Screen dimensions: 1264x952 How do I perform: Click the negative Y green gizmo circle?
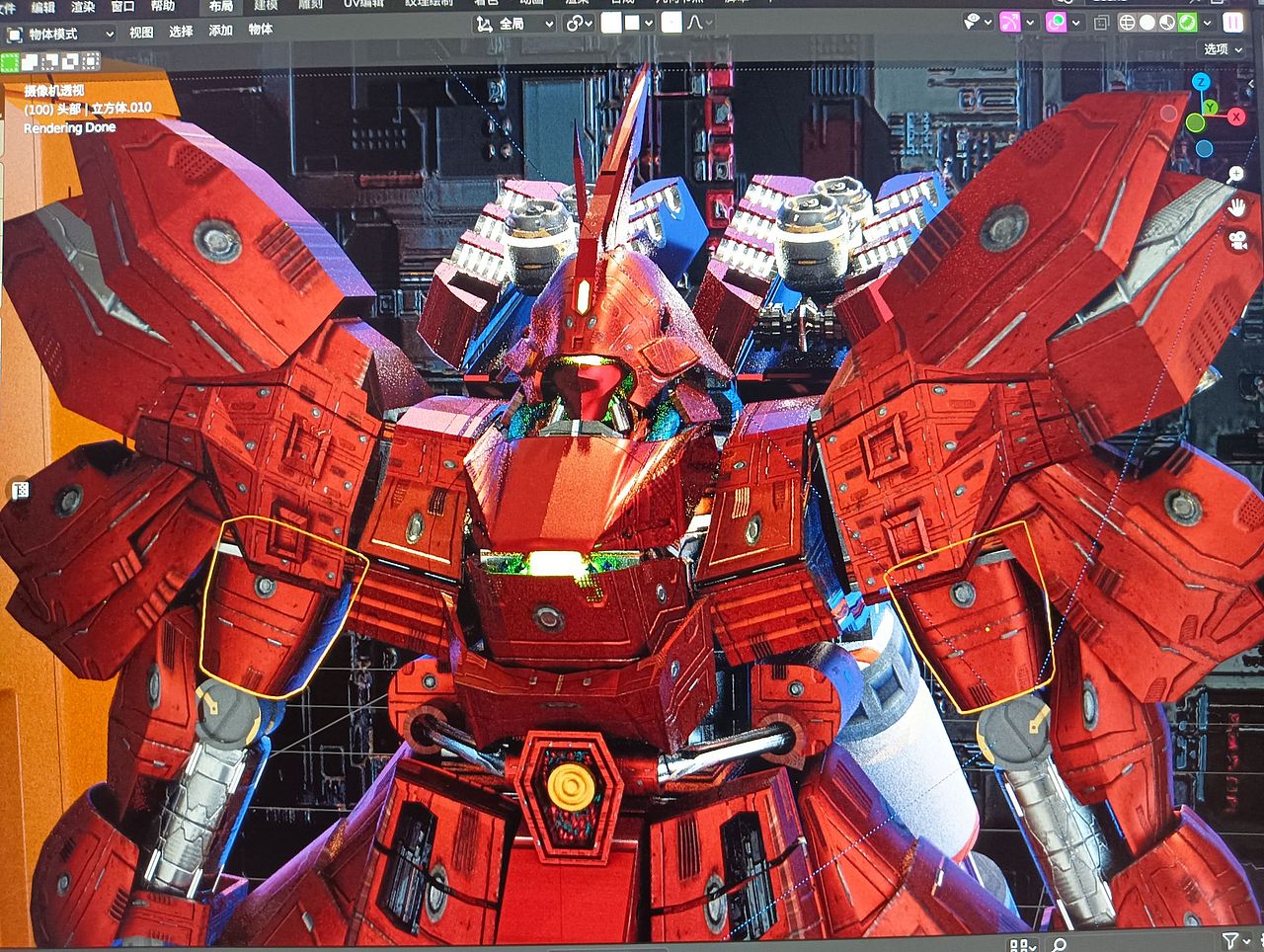[1195, 123]
